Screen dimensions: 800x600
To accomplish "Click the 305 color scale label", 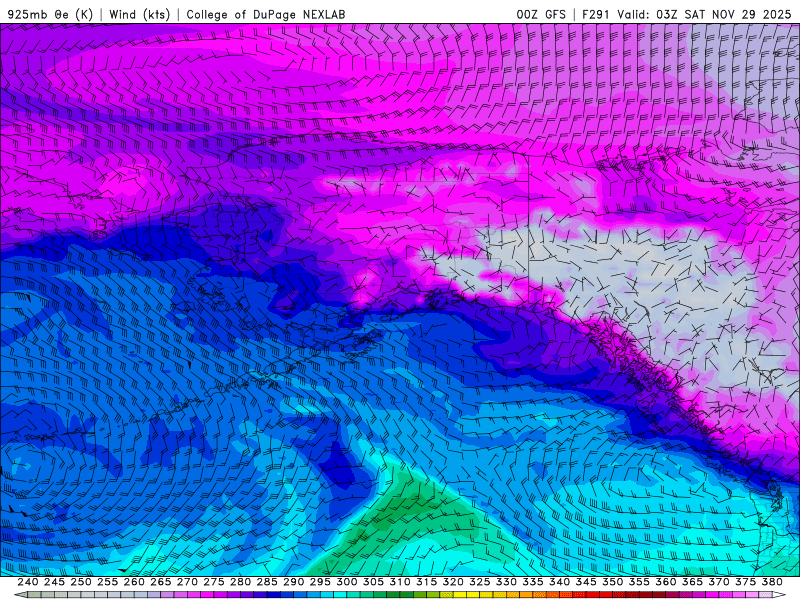I will click(373, 582).
